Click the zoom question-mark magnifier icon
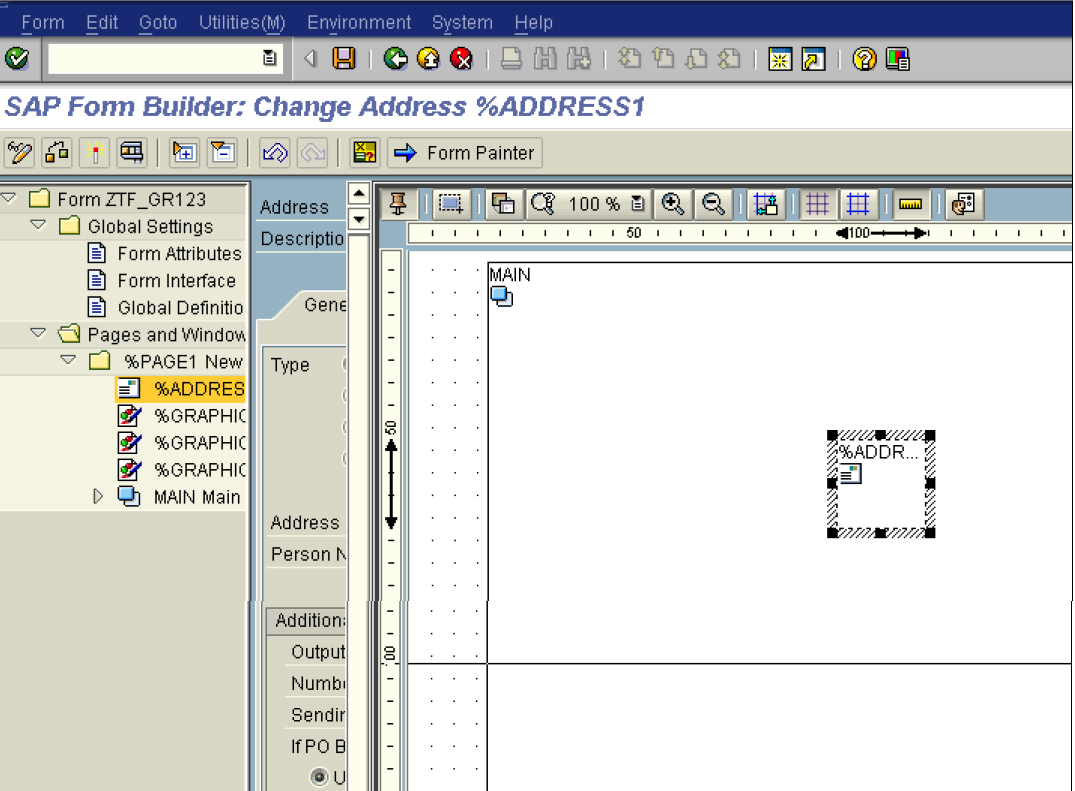Viewport: 1075px width, 791px height. [x=543, y=204]
